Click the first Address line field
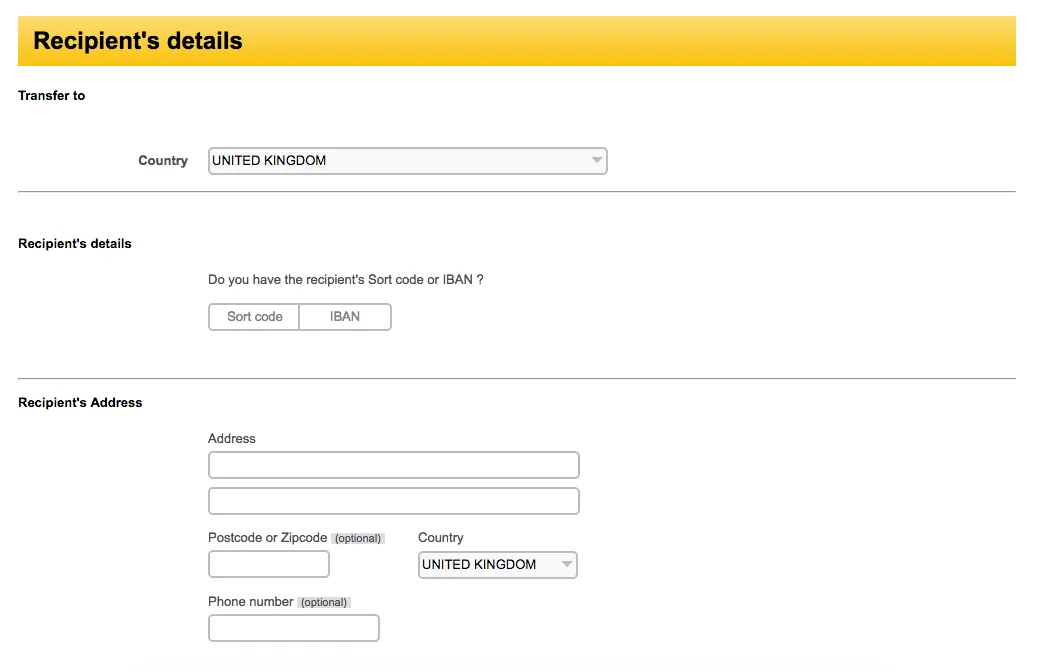This screenshot has height=672, width=1042. pos(393,465)
